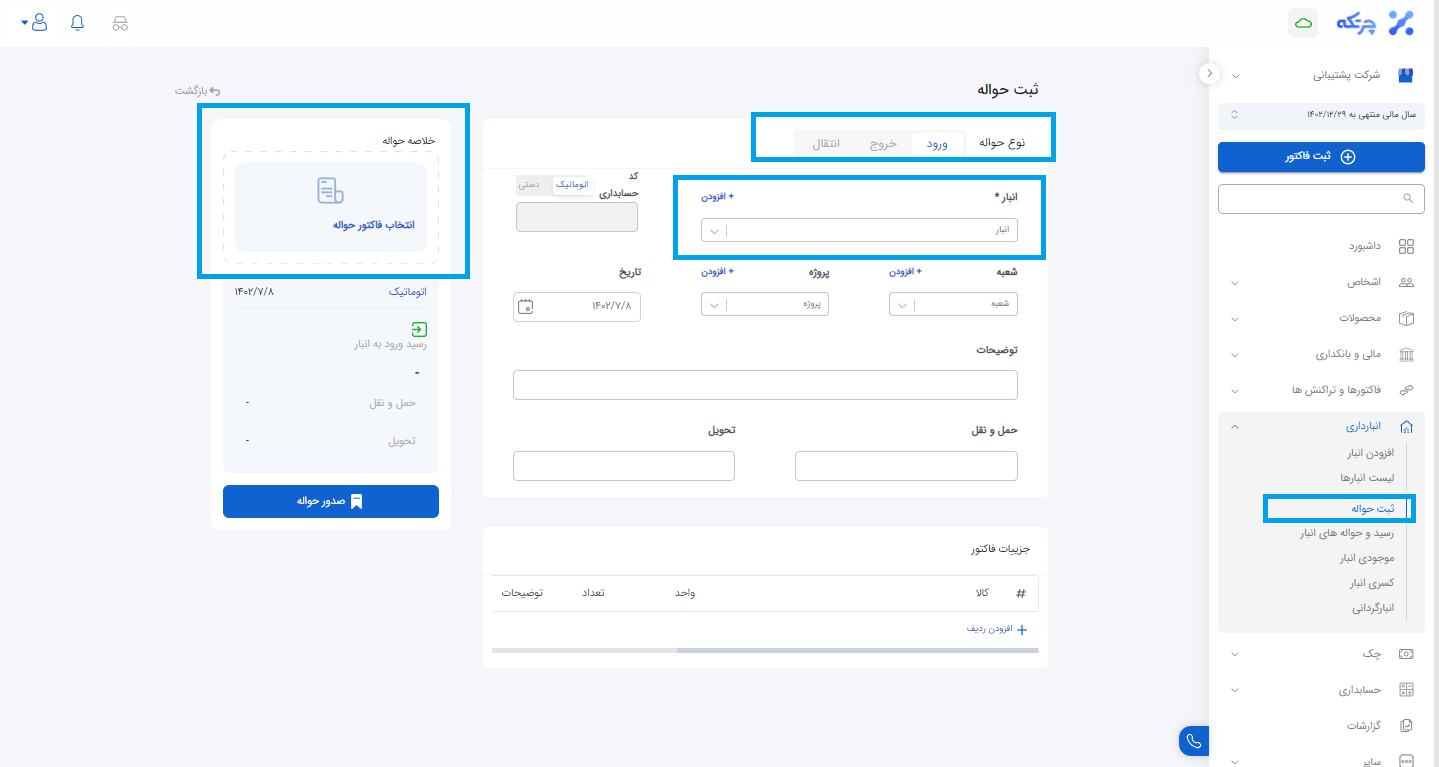Click the notification bell icon
Image resolution: width=1439 pixels, height=767 pixels.
pos(78,23)
